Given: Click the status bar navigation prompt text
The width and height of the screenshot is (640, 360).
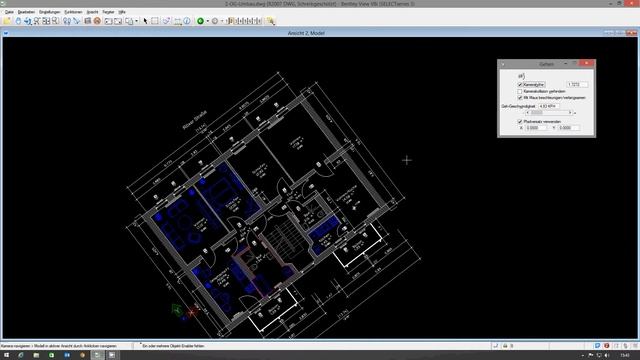Looking at the screenshot, I should point(58,346).
